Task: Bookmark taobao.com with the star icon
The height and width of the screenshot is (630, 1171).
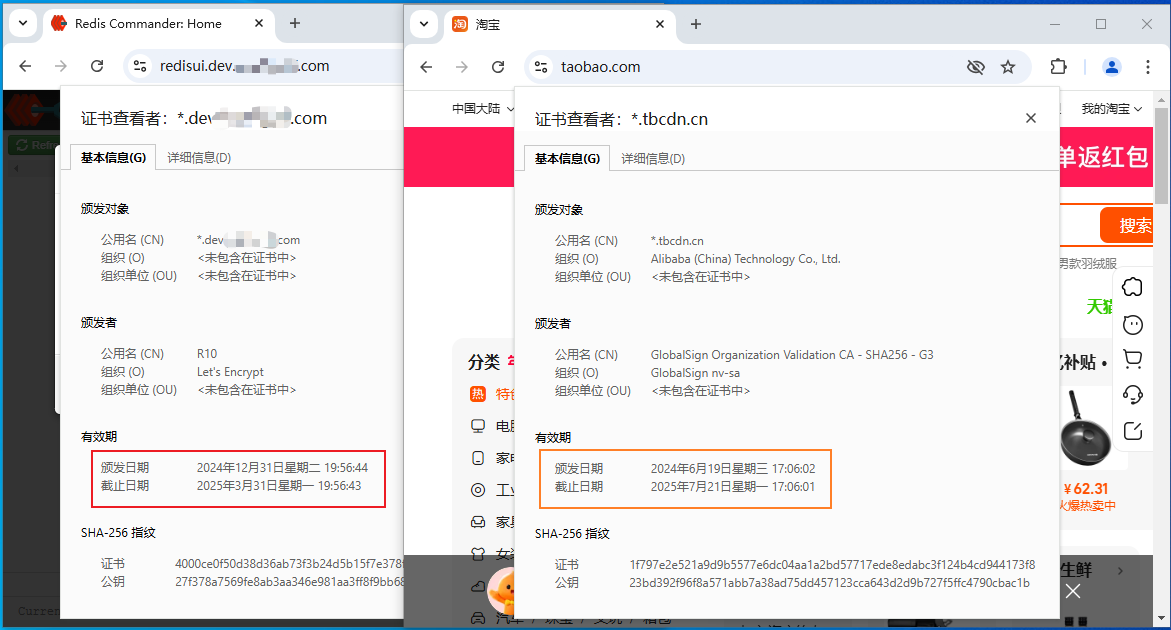Action: pyautogui.click(x=1008, y=67)
